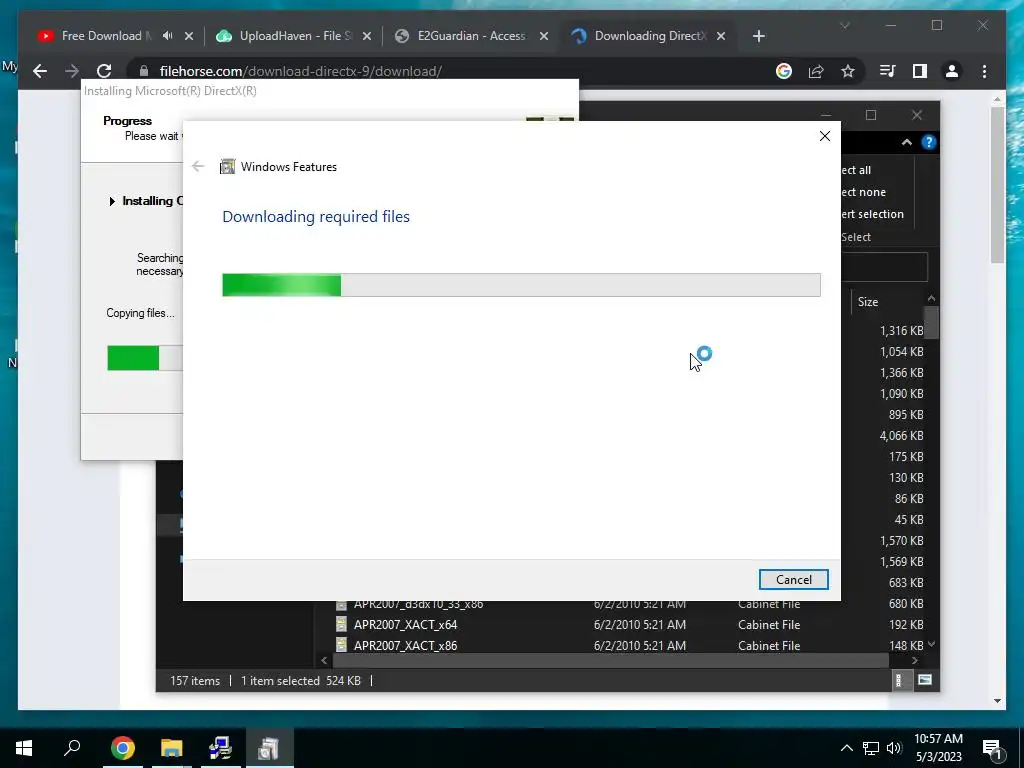Bookmark this page with the star
This screenshot has width=1024, height=768.
point(848,71)
